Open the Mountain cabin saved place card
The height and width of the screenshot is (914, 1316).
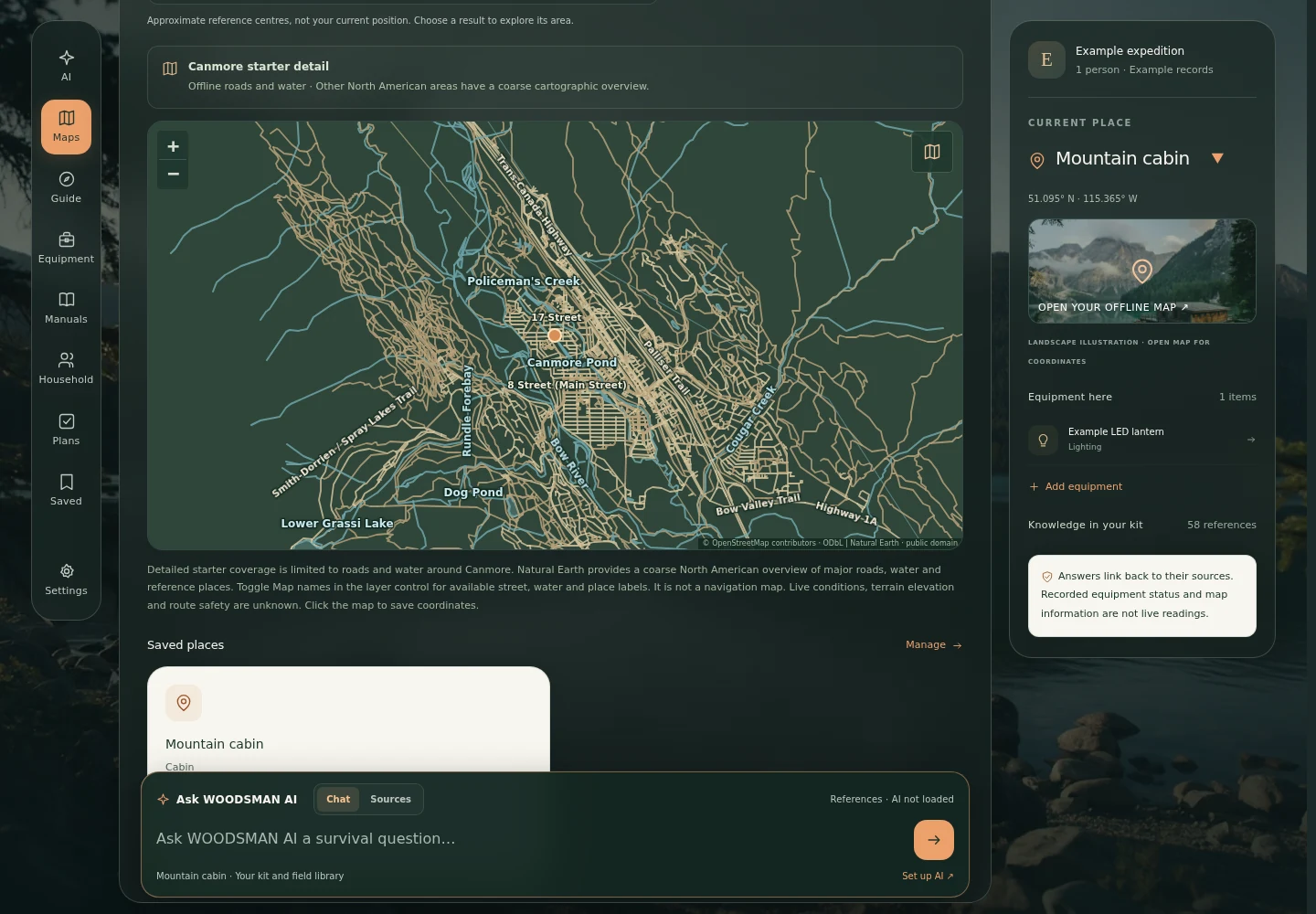[x=348, y=720]
